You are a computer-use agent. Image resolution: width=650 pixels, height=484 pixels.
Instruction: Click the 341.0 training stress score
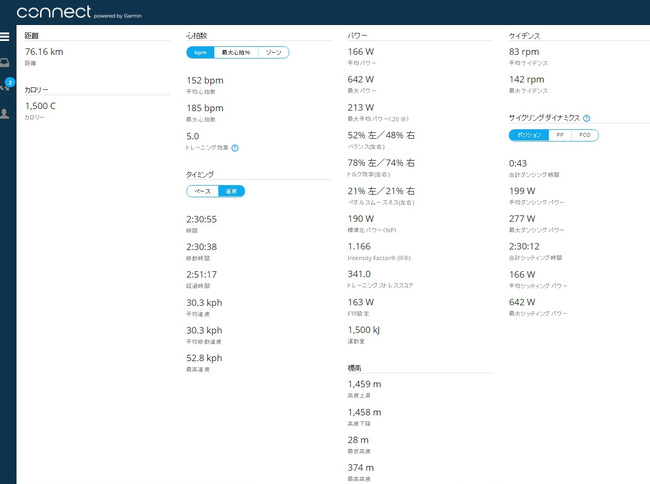pyautogui.click(x=359, y=274)
